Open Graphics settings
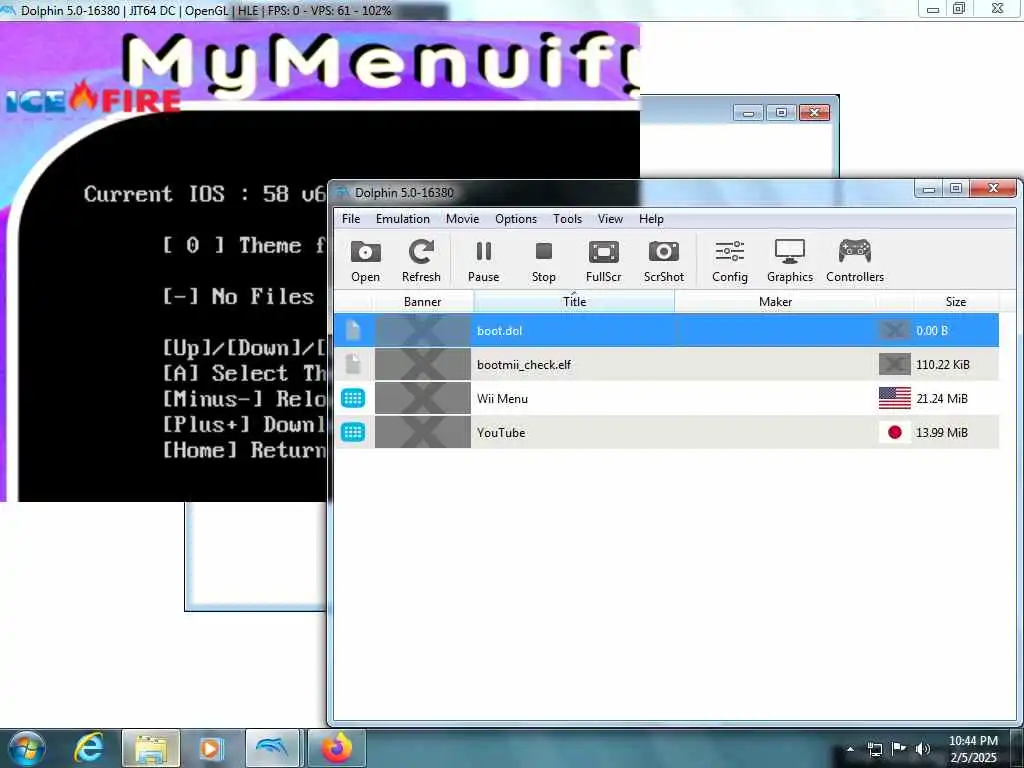This screenshot has height=768, width=1024. click(x=790, y=261)
